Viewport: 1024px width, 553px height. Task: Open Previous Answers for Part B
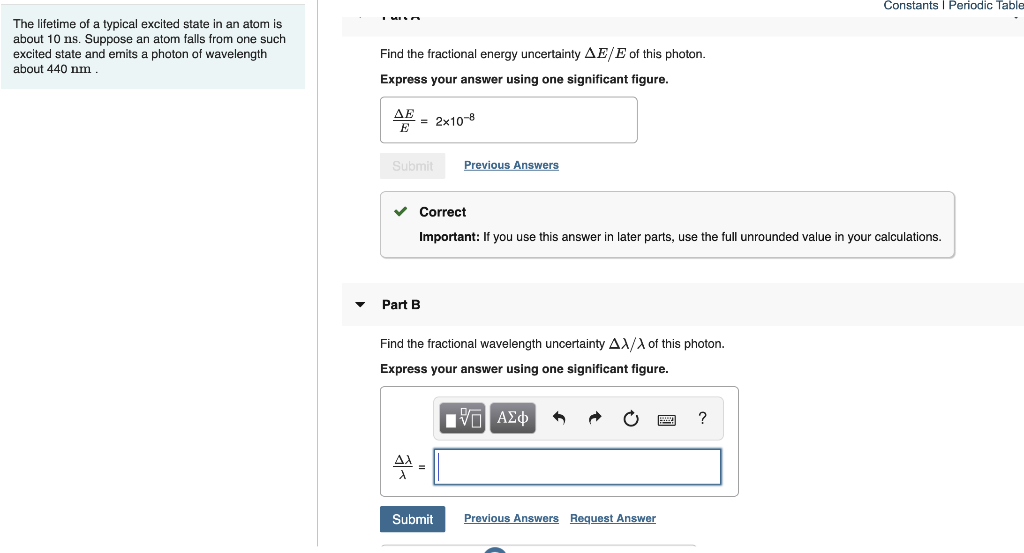(511, 518)
